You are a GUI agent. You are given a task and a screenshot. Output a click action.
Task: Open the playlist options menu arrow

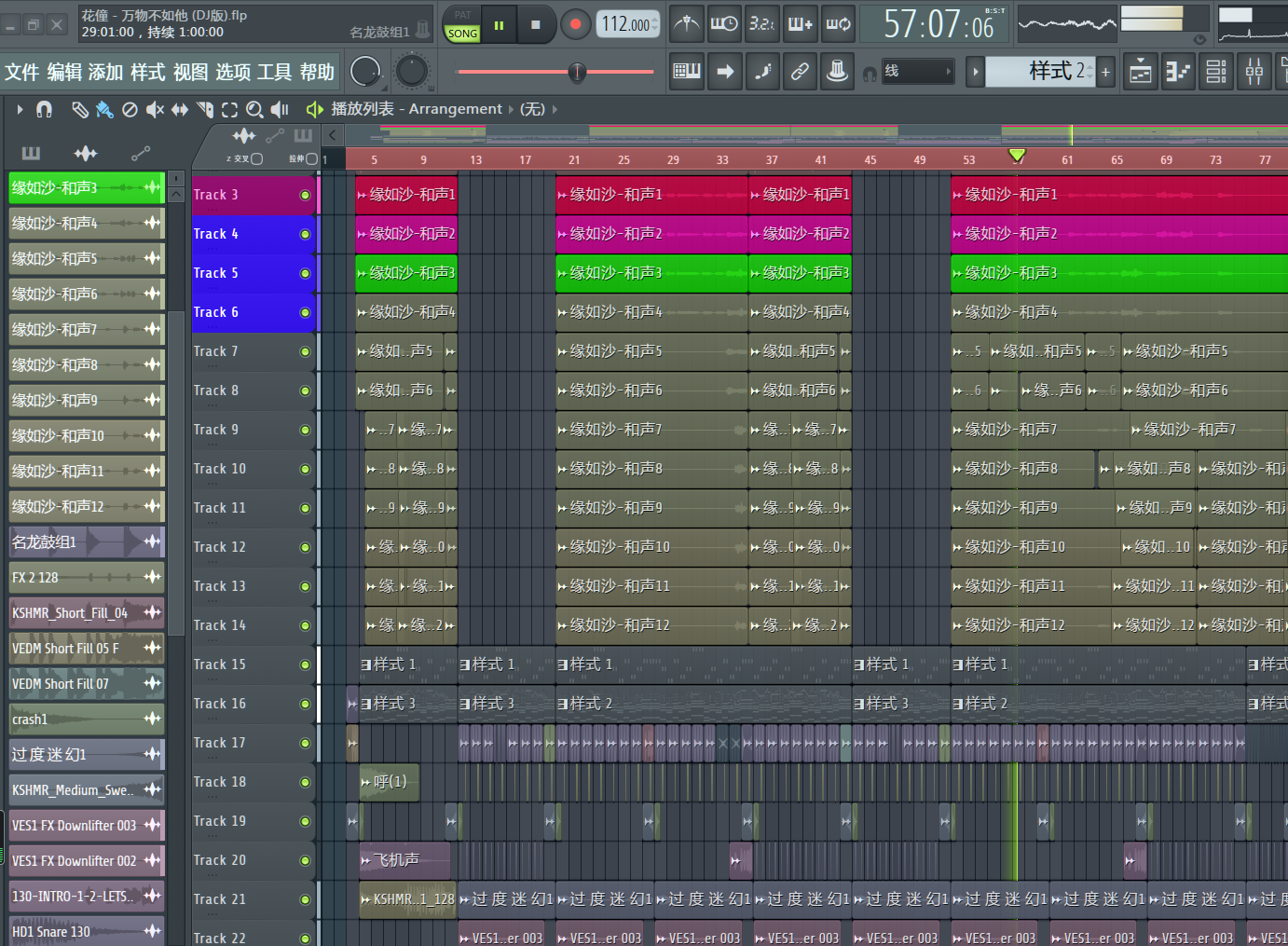coord(20,109)
